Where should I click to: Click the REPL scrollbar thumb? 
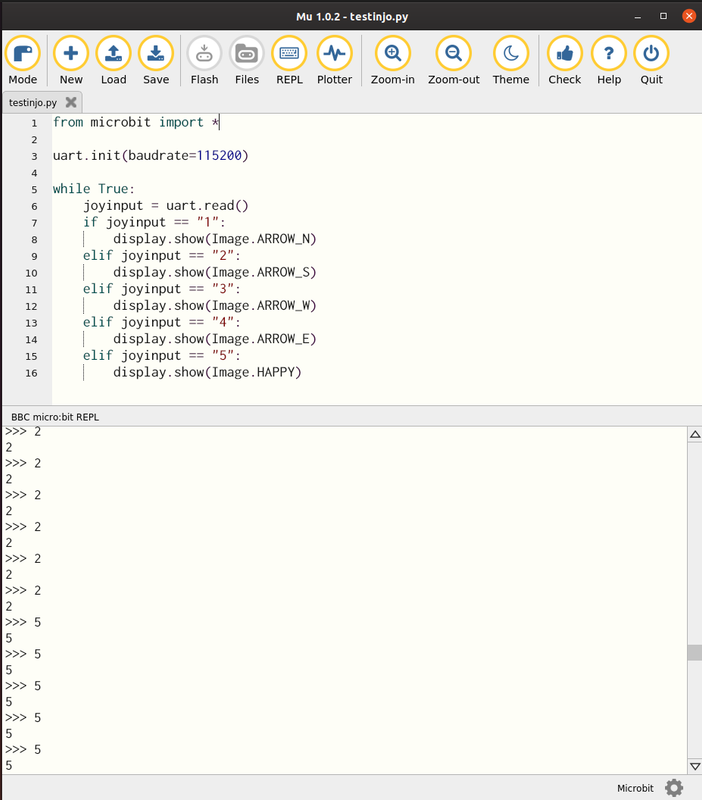[695, 653]
